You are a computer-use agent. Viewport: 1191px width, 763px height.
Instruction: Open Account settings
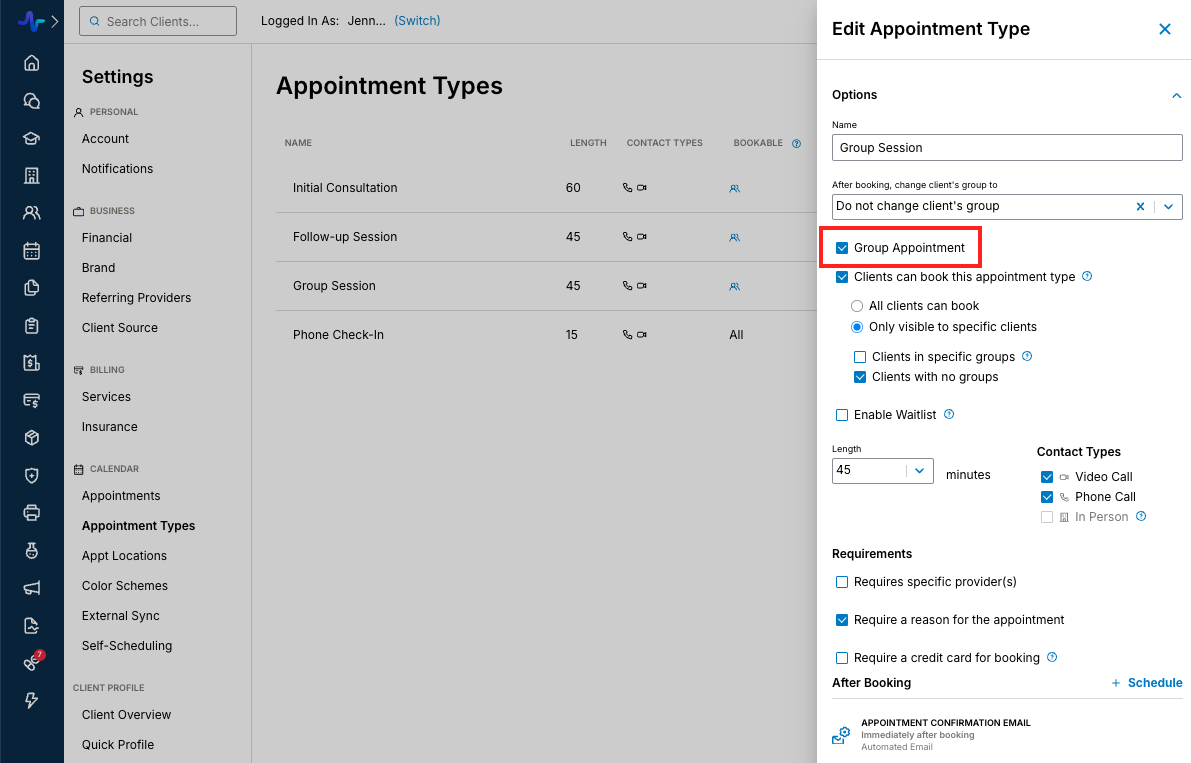[106, 139]
